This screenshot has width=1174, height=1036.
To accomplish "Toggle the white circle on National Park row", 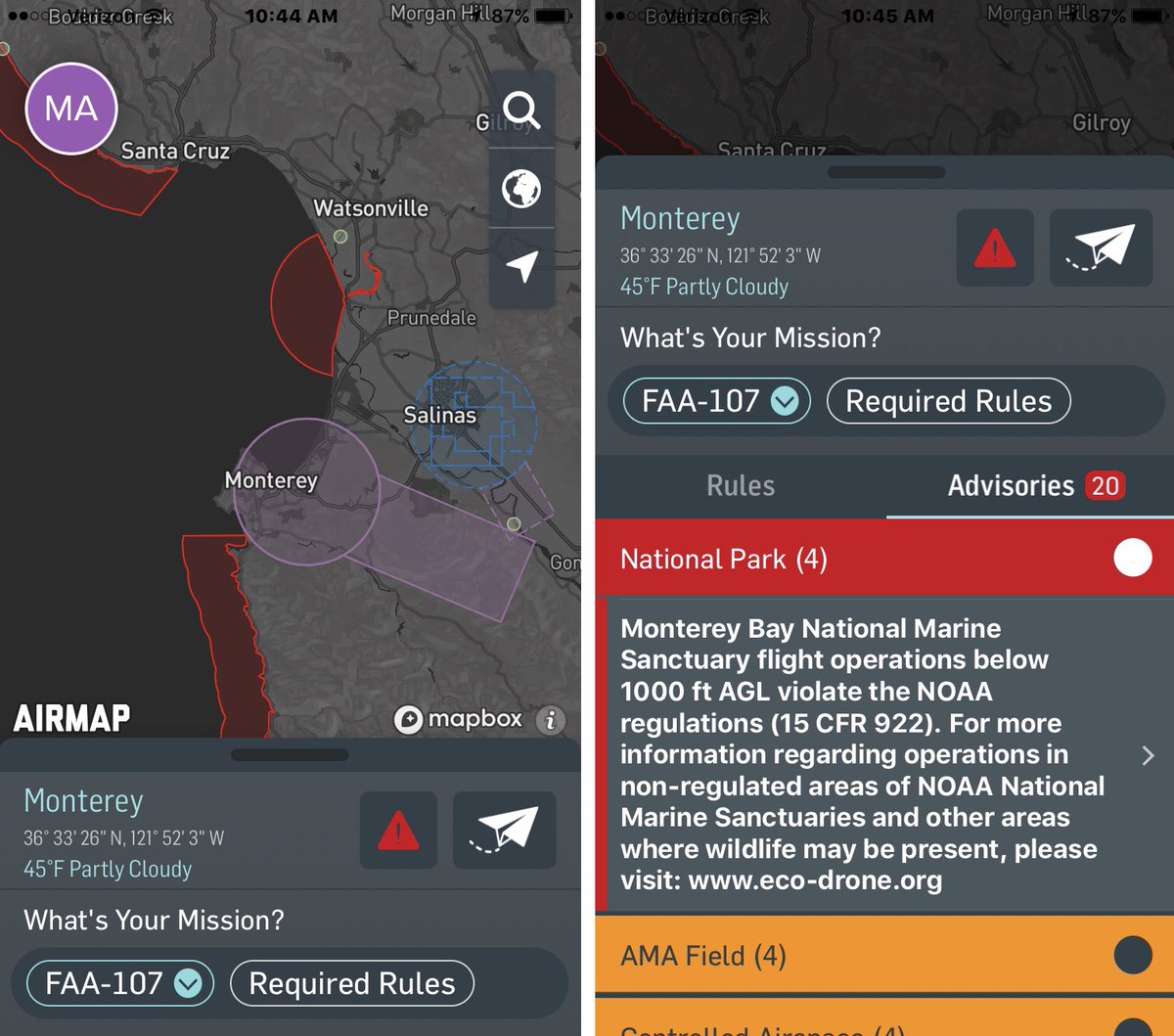I will [x=1133, y=559].
